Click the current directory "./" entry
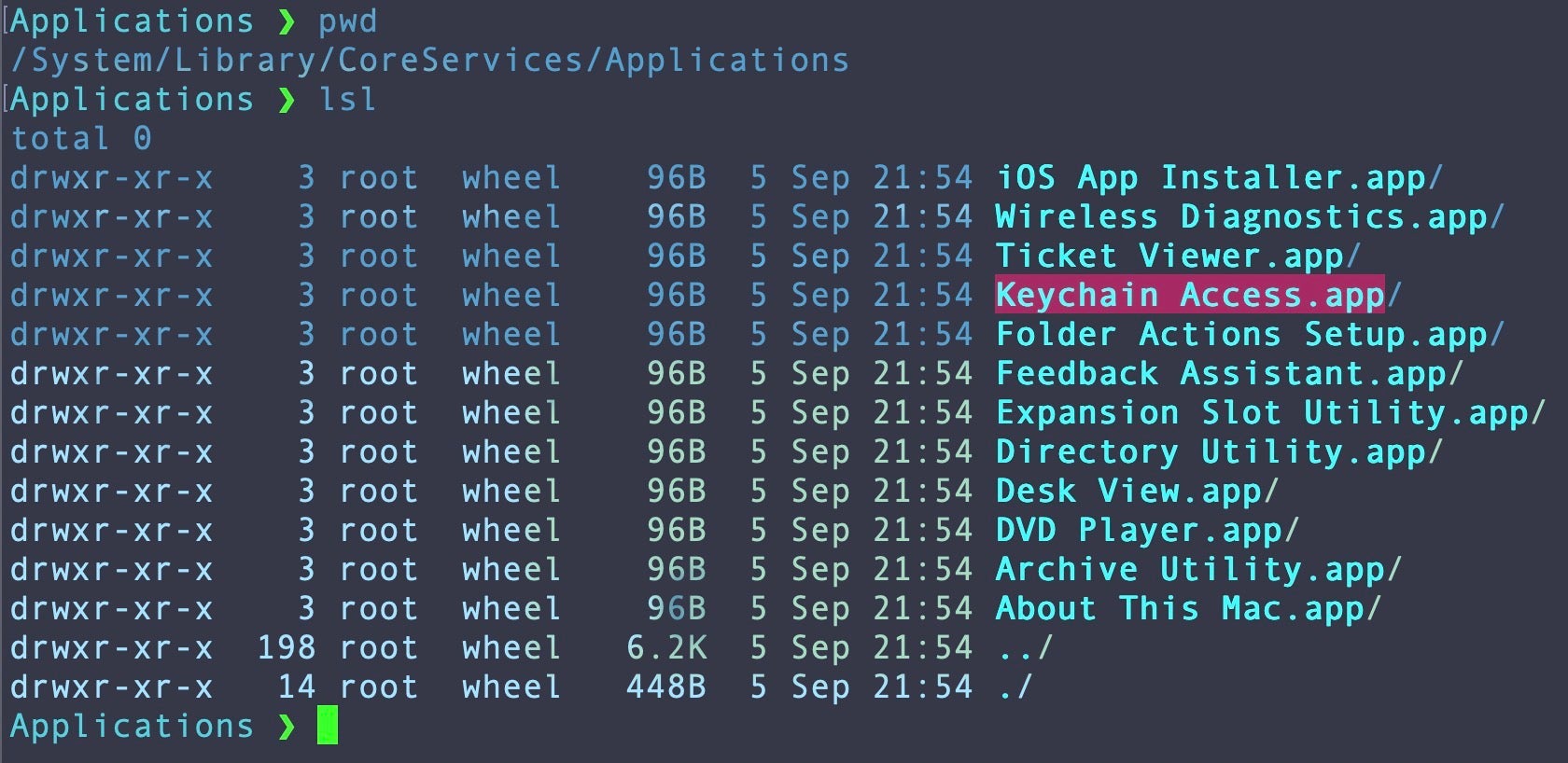 [1014, 687]
